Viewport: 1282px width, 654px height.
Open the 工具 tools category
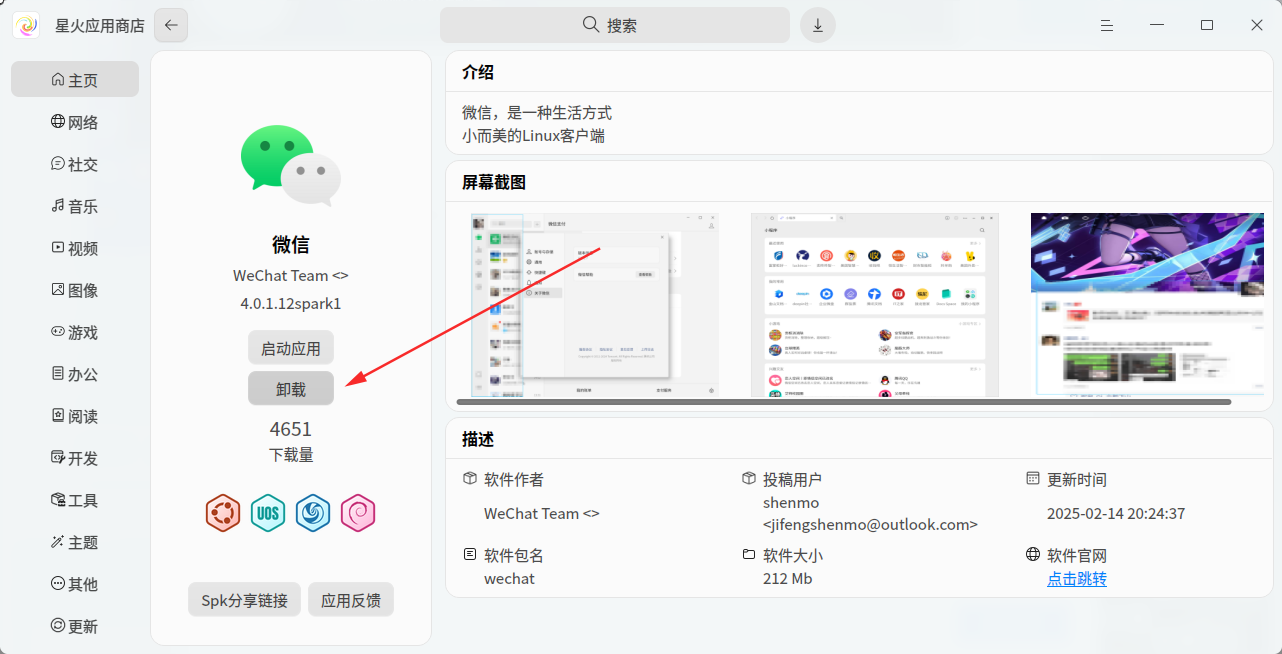[x=75, y=500]
